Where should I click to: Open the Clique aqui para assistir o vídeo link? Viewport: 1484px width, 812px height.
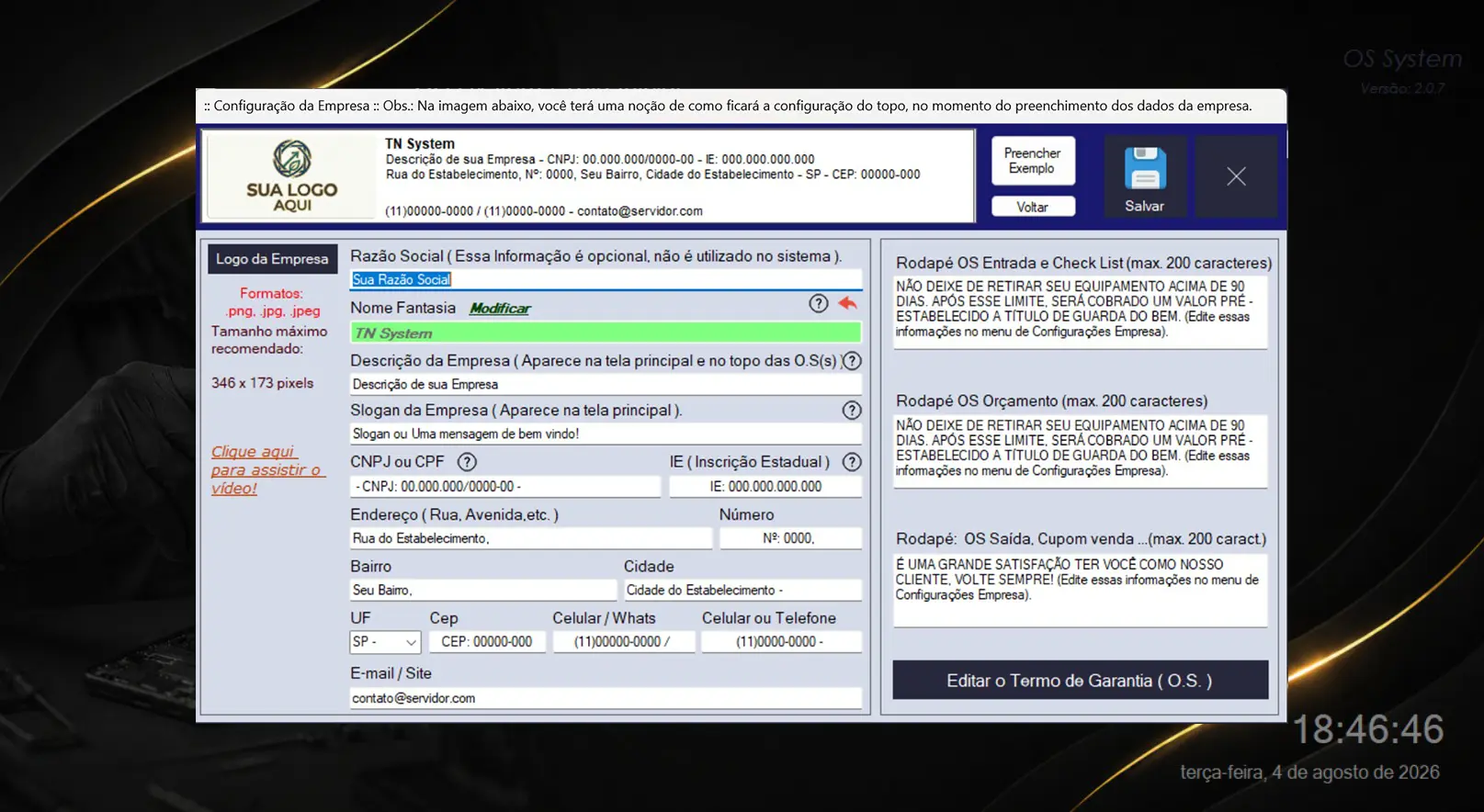click(266, 469)
